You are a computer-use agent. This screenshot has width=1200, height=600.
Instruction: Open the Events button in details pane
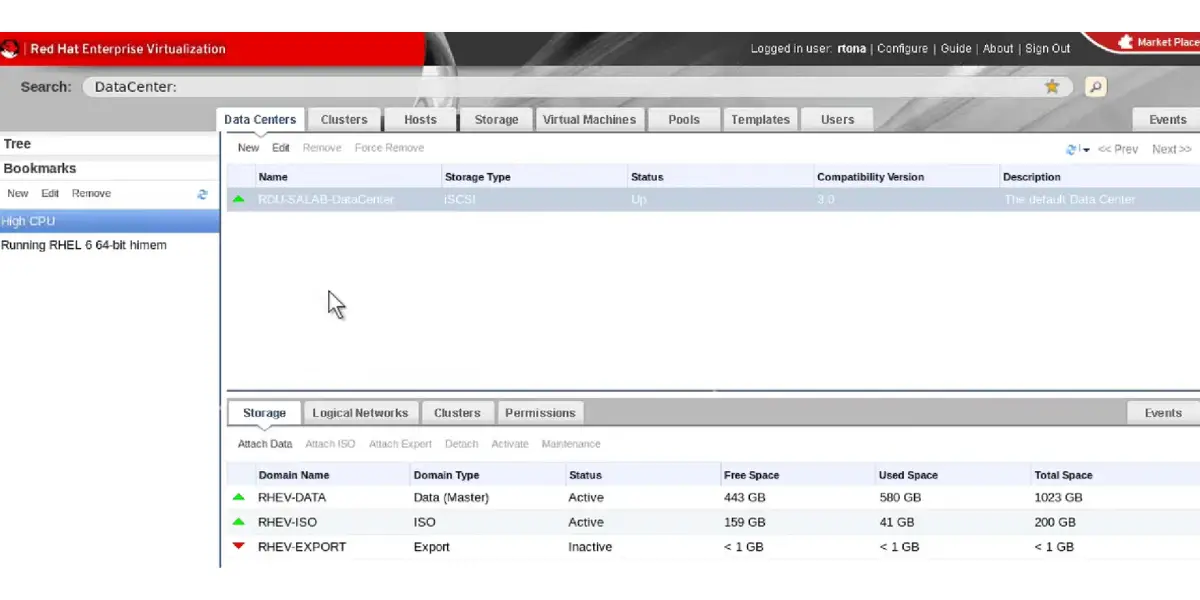click(1163, 413)
